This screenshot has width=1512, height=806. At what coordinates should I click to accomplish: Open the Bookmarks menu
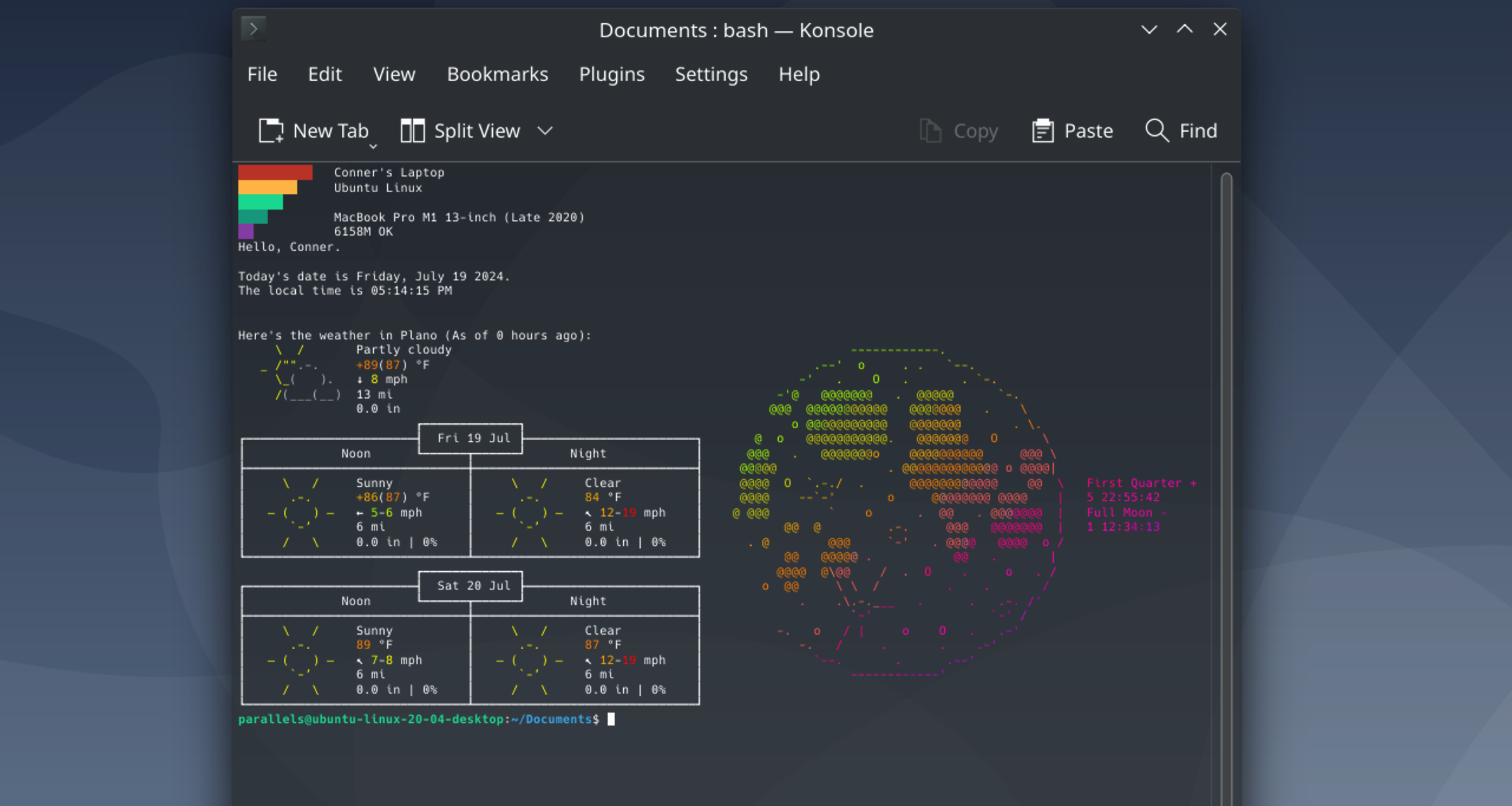[x=497, y=74]
